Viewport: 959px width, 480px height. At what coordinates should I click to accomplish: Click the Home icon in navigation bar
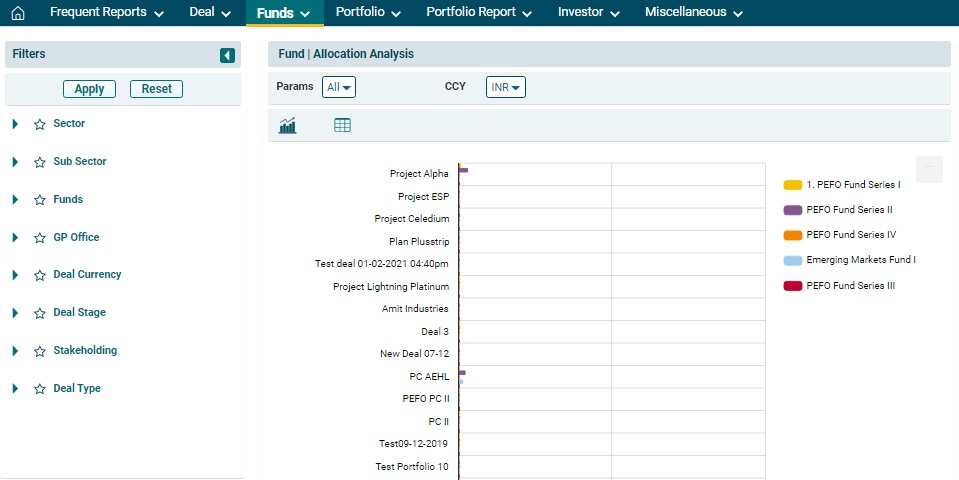tap(17, 13)
